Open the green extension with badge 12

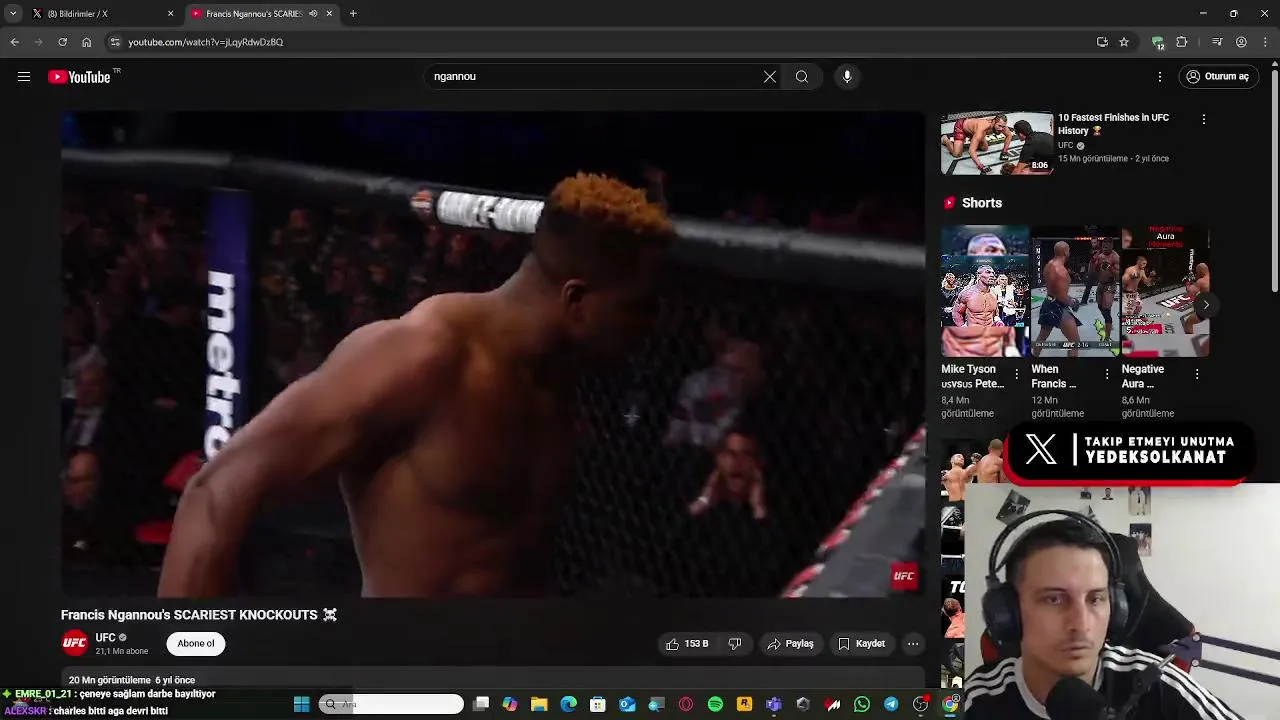tap(1158, 42)
